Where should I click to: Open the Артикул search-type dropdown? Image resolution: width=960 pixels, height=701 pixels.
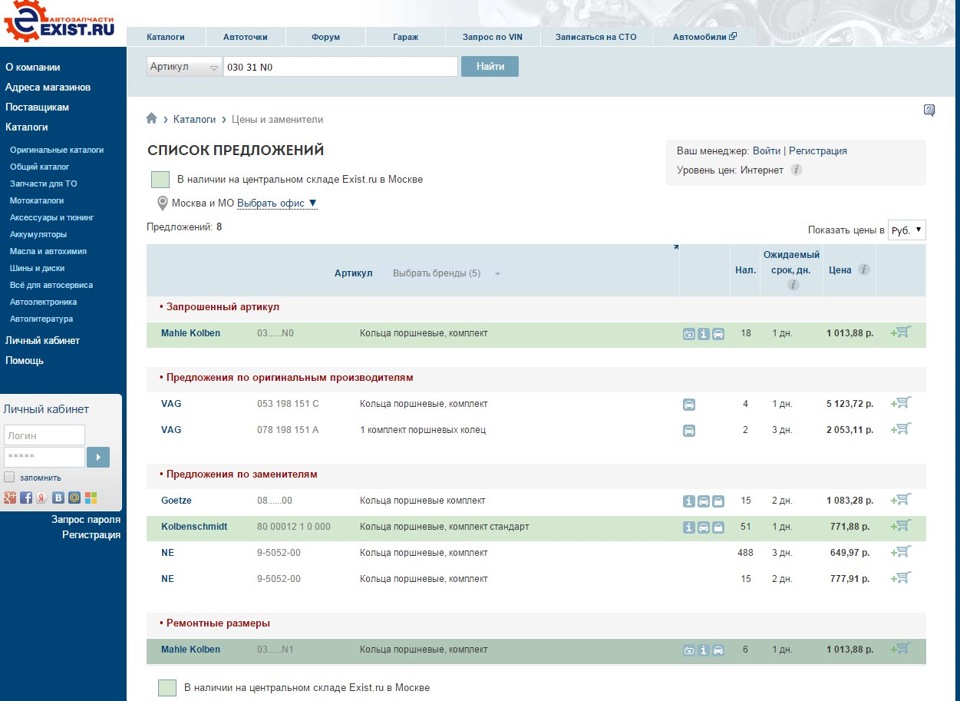click(184, 67)
